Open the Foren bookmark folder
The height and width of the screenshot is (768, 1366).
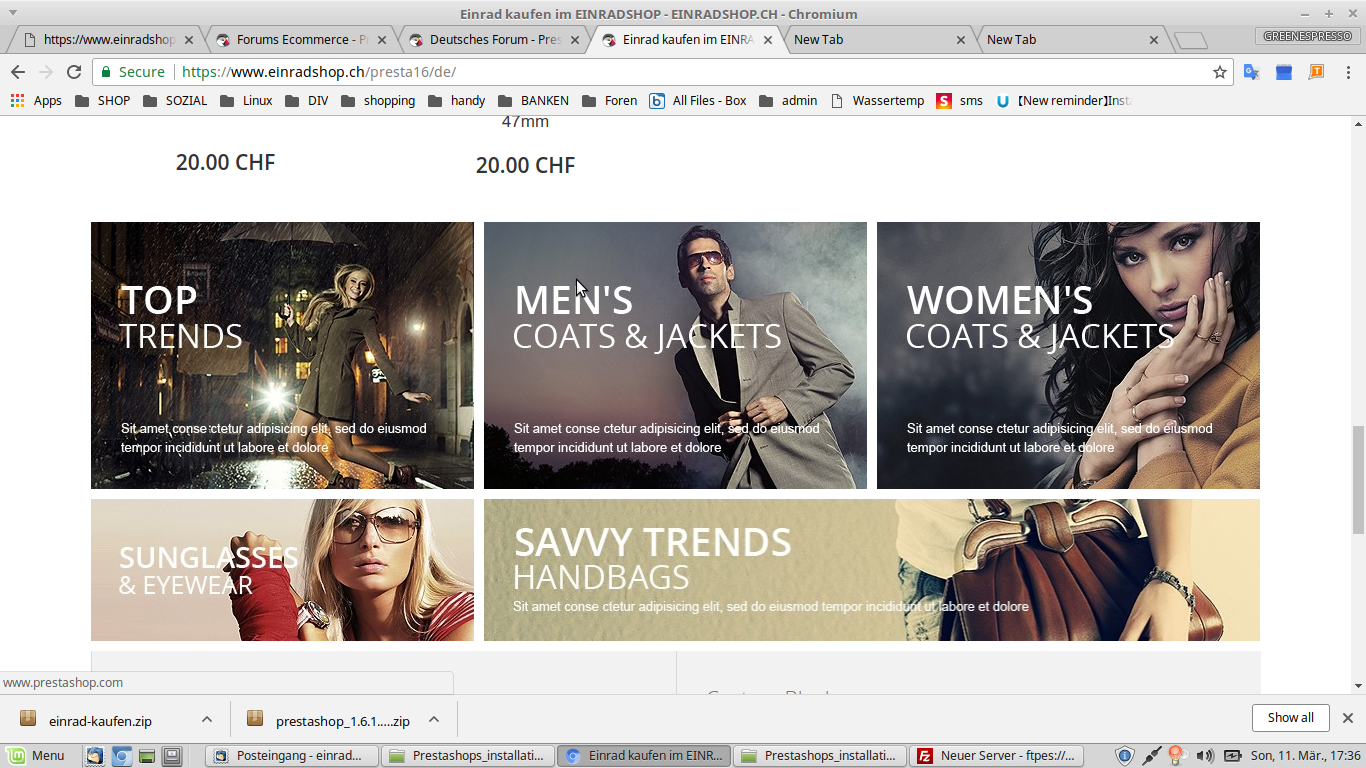tap(609, 100)
